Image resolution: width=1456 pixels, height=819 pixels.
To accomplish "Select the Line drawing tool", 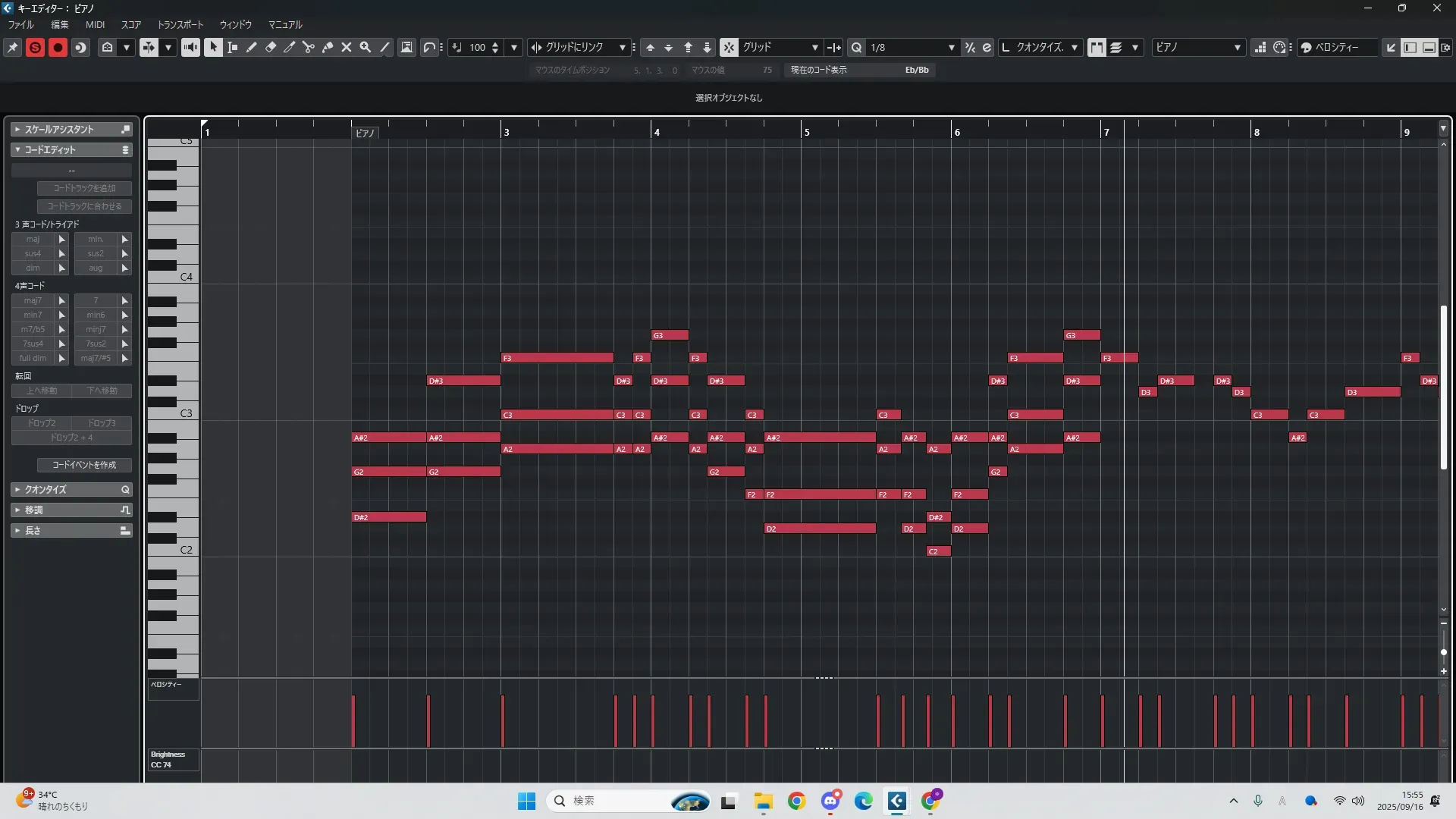I will [384, 47].
